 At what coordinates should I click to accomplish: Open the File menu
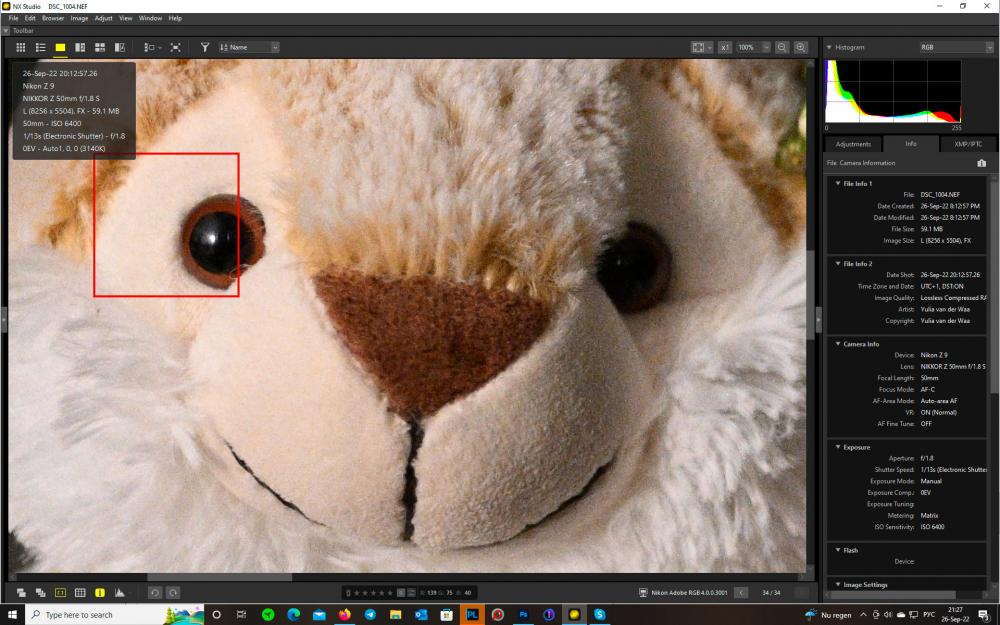(x=13, y=18)
